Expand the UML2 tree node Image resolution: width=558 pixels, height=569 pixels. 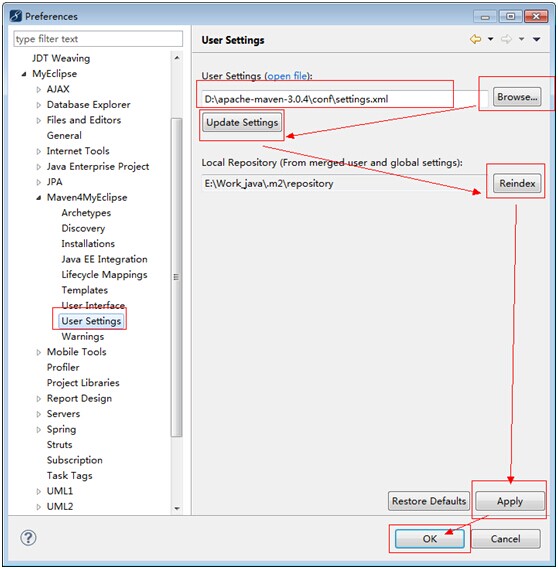(x=39, y=507)
